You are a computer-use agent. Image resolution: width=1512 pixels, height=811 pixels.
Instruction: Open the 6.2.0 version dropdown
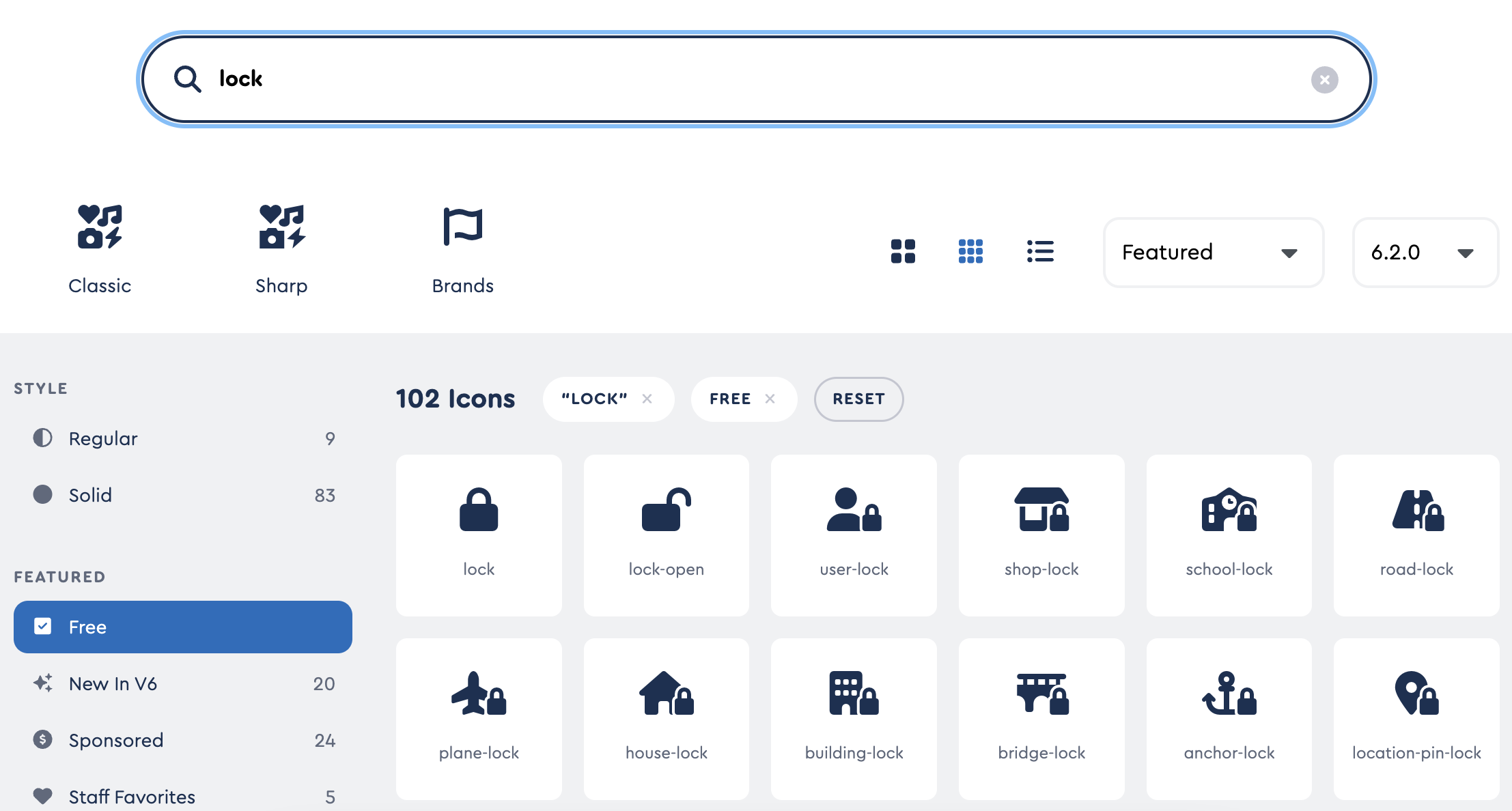pos(1425,253)
